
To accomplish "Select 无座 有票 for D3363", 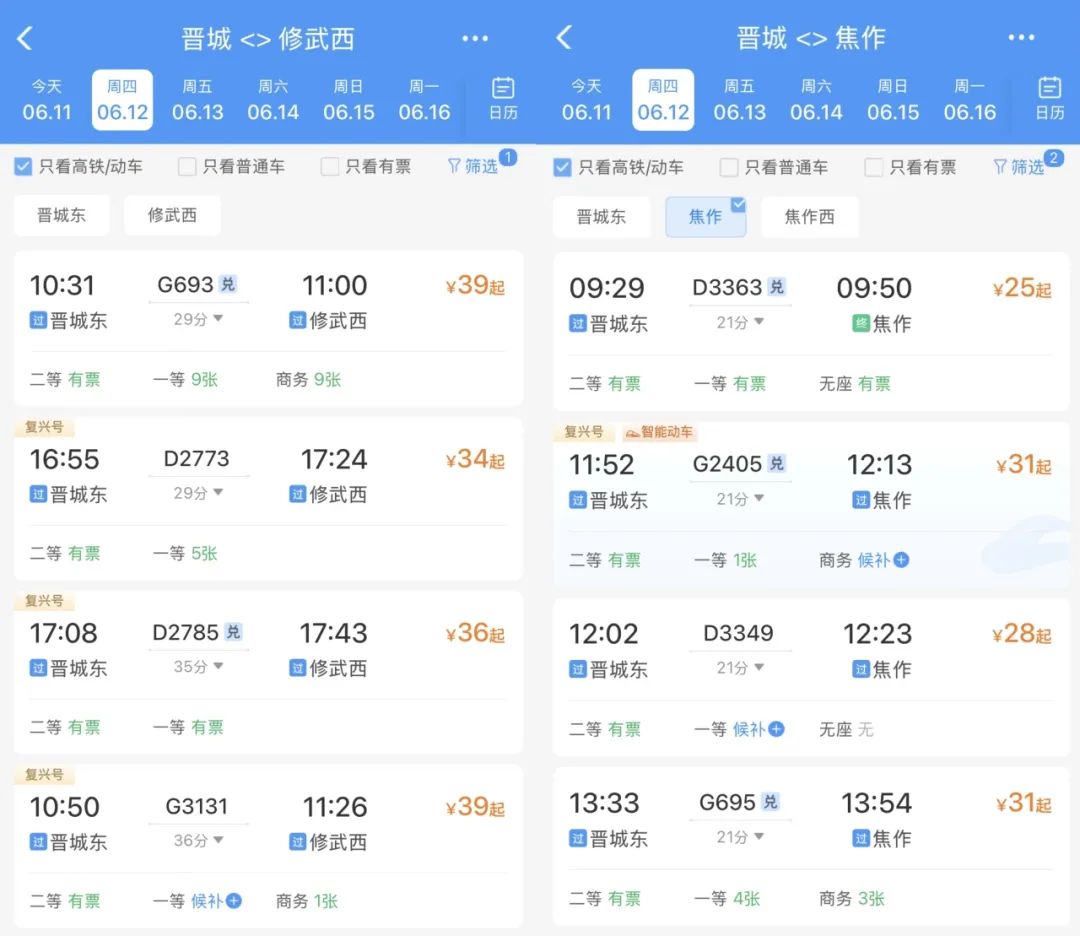I will (855, 384).
